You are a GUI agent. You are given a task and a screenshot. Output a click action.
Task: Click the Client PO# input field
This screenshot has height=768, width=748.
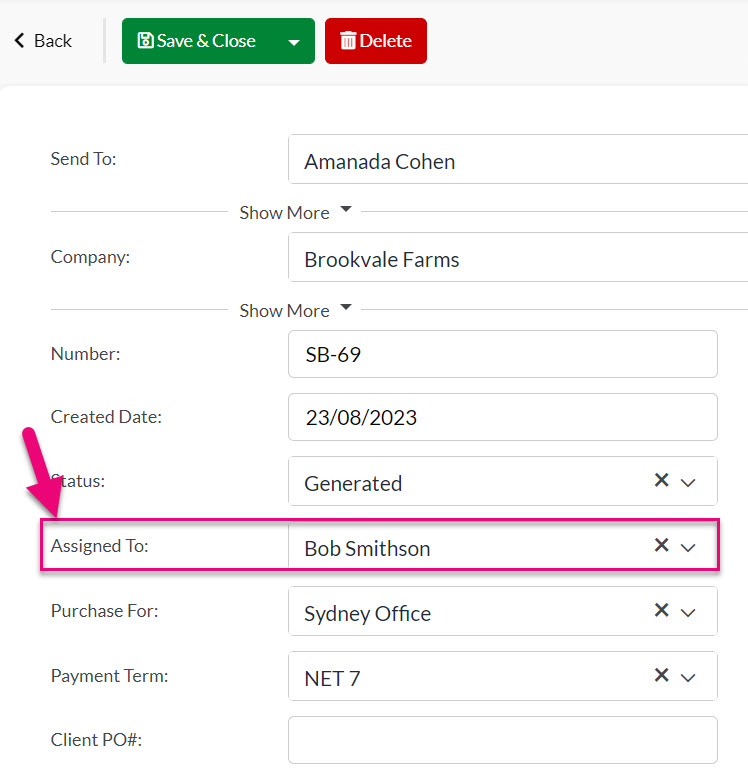[x=503, y=740]
